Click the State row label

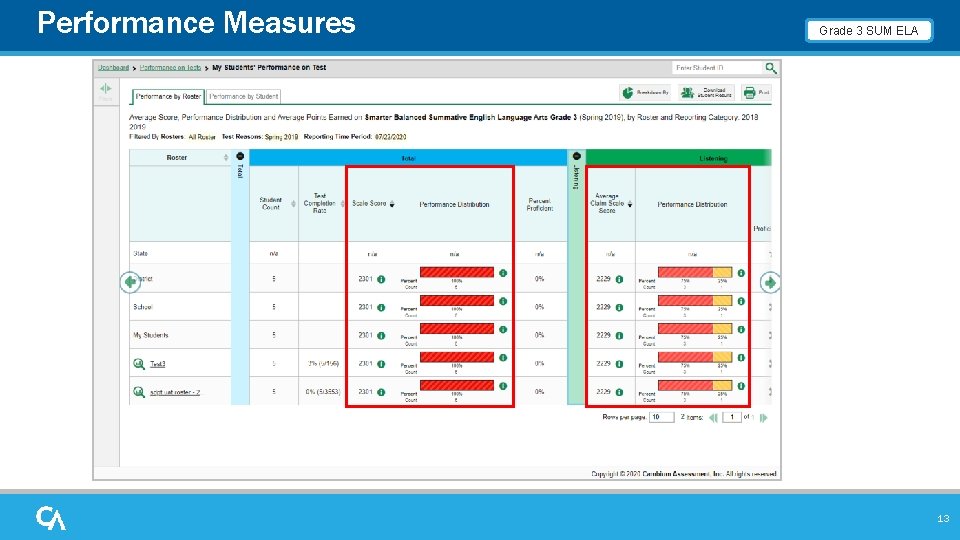tap(140, 253)
